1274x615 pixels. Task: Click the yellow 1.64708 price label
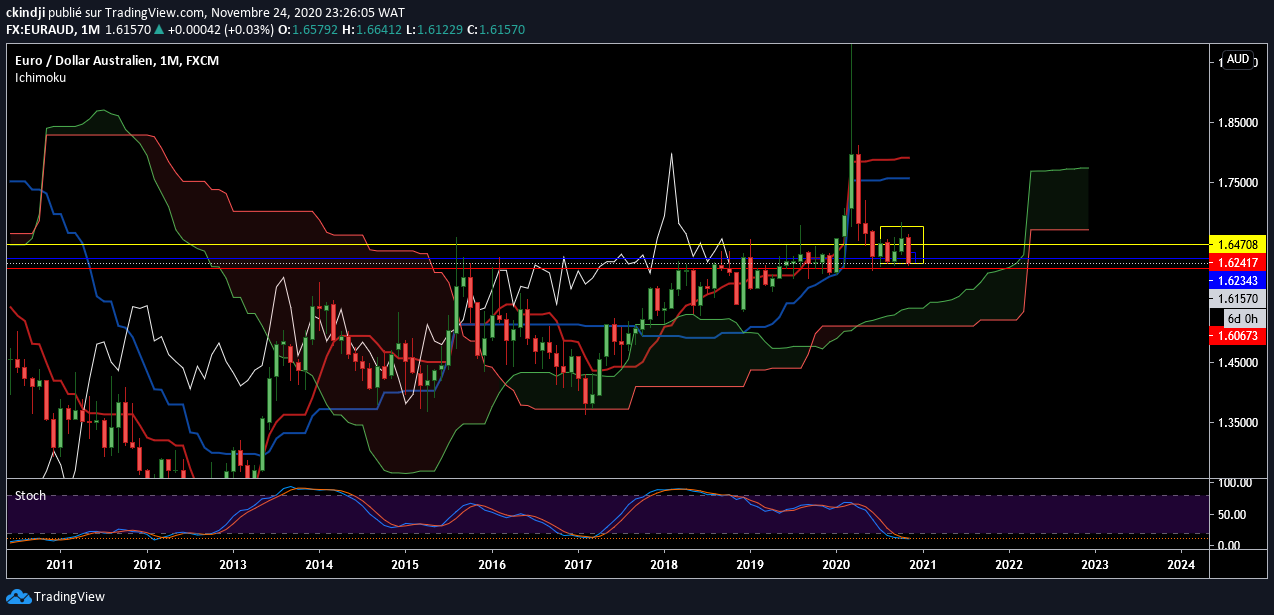(x=1238, y=244)
